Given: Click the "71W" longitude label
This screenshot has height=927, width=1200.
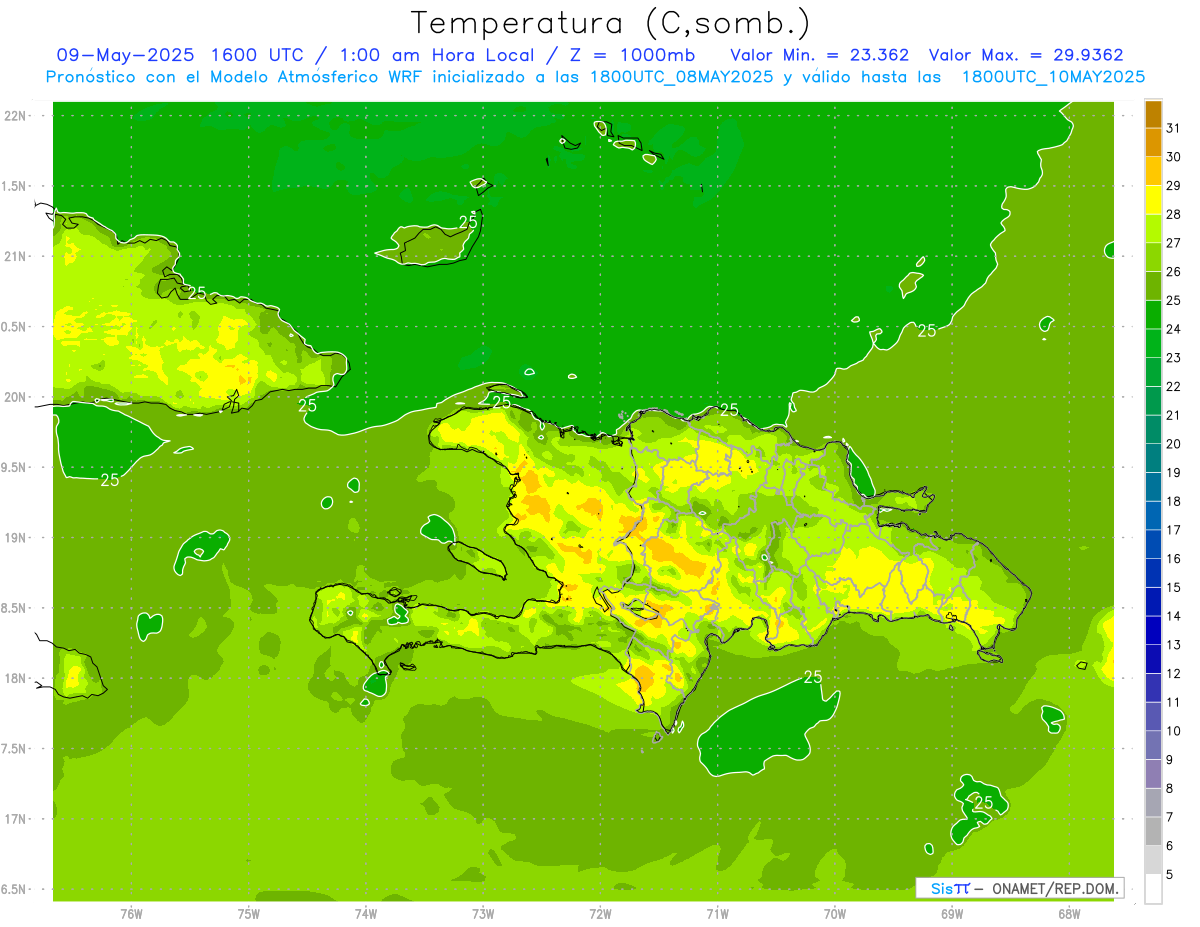Looking at the screenshot, I should (x=717, y=913).
